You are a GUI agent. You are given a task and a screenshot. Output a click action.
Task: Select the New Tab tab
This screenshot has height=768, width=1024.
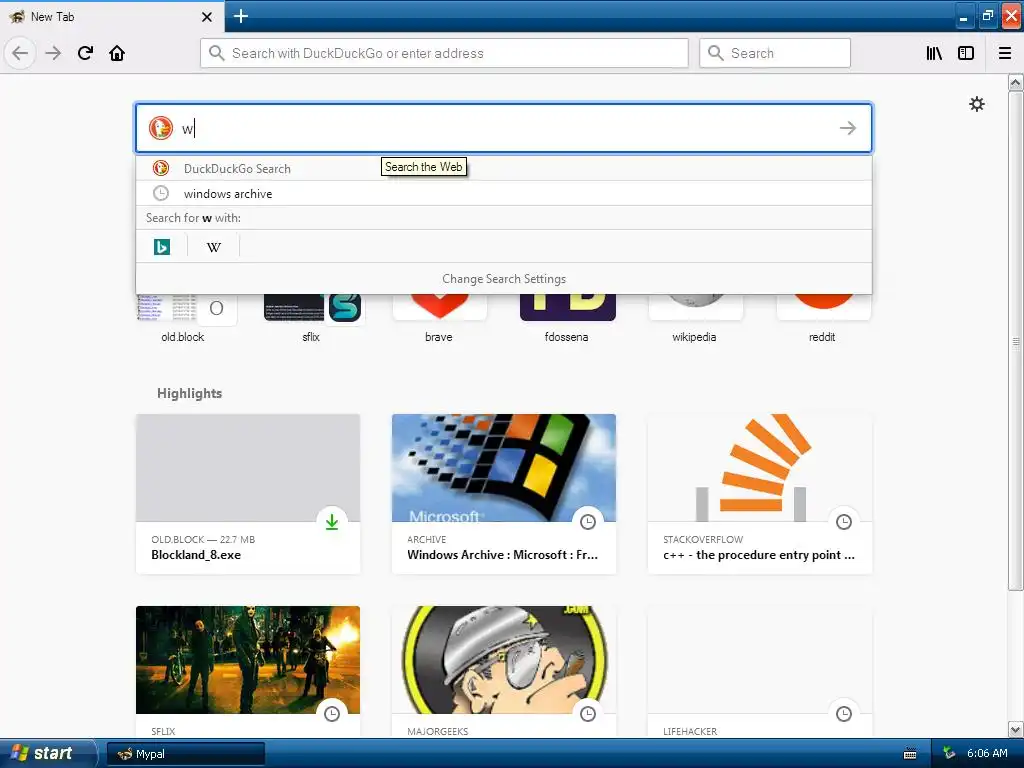[x=111, y=16]
